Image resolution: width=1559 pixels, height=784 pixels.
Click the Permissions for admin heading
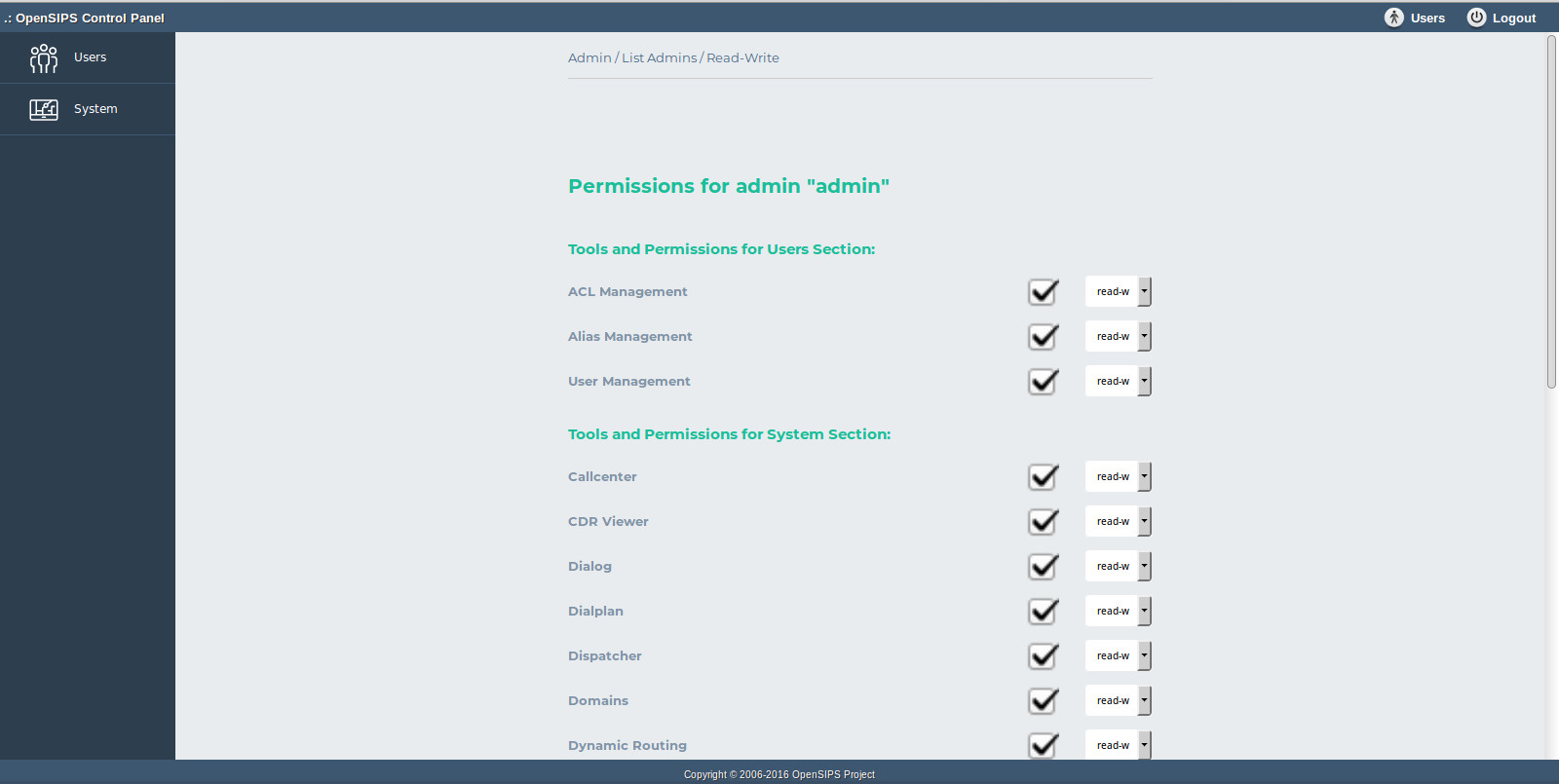729,186
